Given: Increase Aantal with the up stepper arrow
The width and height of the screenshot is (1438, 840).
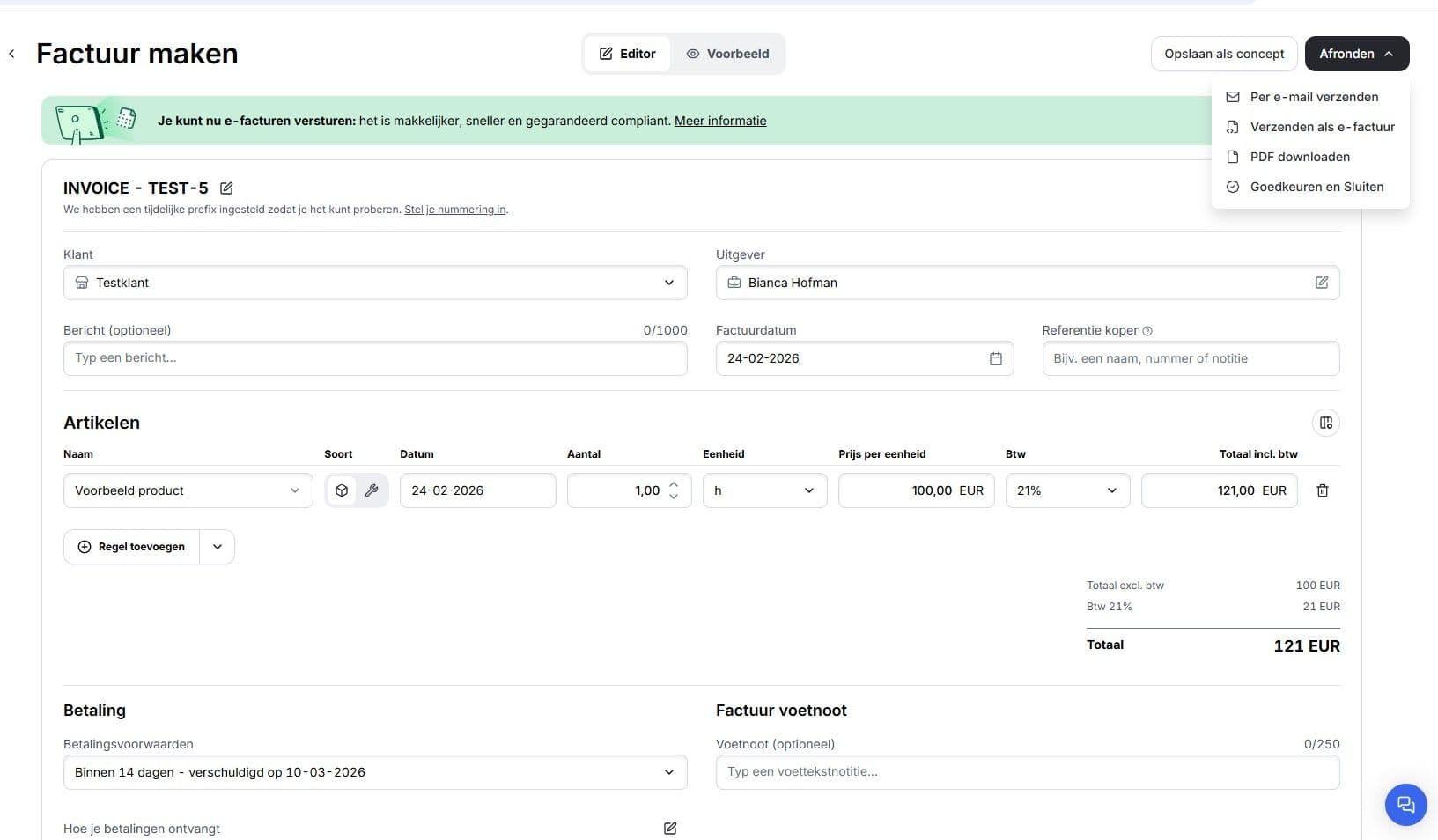Looking at the screenshot, I should click(x=674, y=484).
